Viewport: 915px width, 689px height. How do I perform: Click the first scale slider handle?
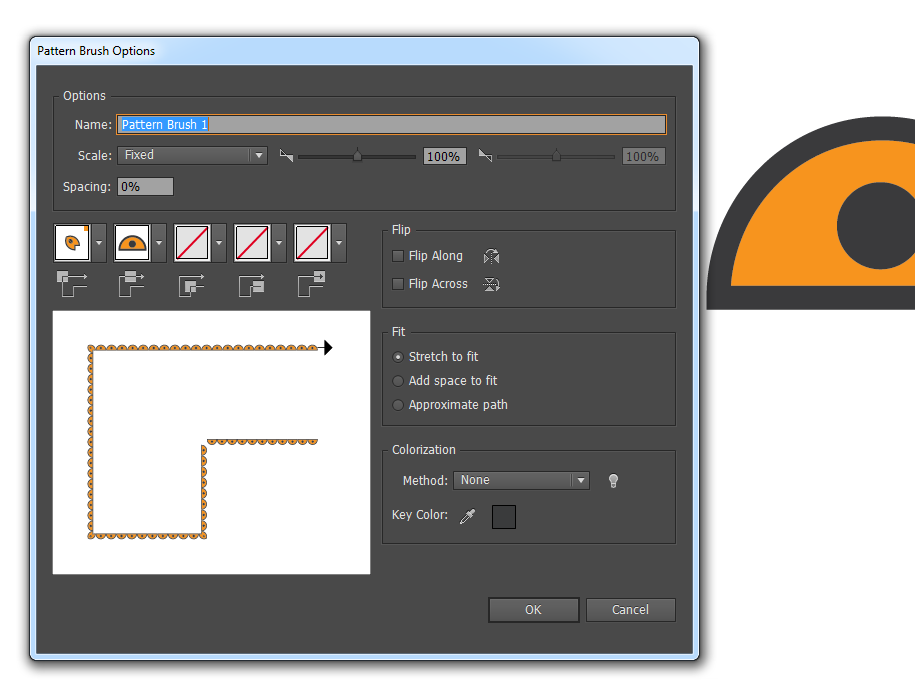[357, 156]
